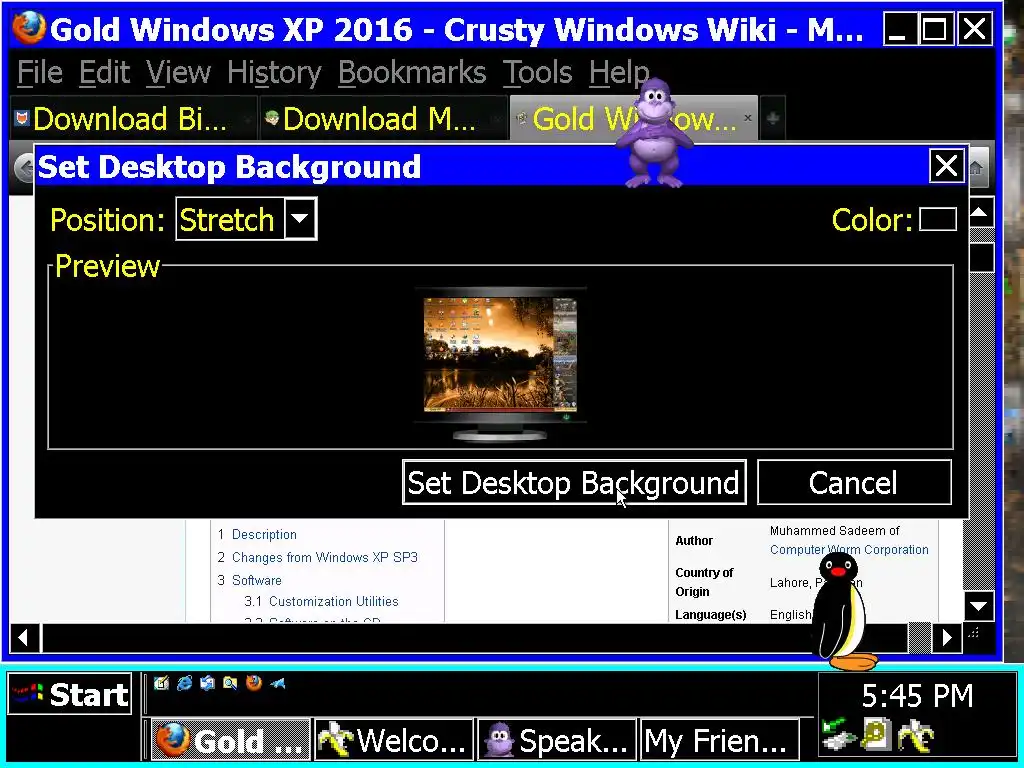1024x768 pixels.
Task: Select the Gold Window... tab
Action: pos(633,118)
